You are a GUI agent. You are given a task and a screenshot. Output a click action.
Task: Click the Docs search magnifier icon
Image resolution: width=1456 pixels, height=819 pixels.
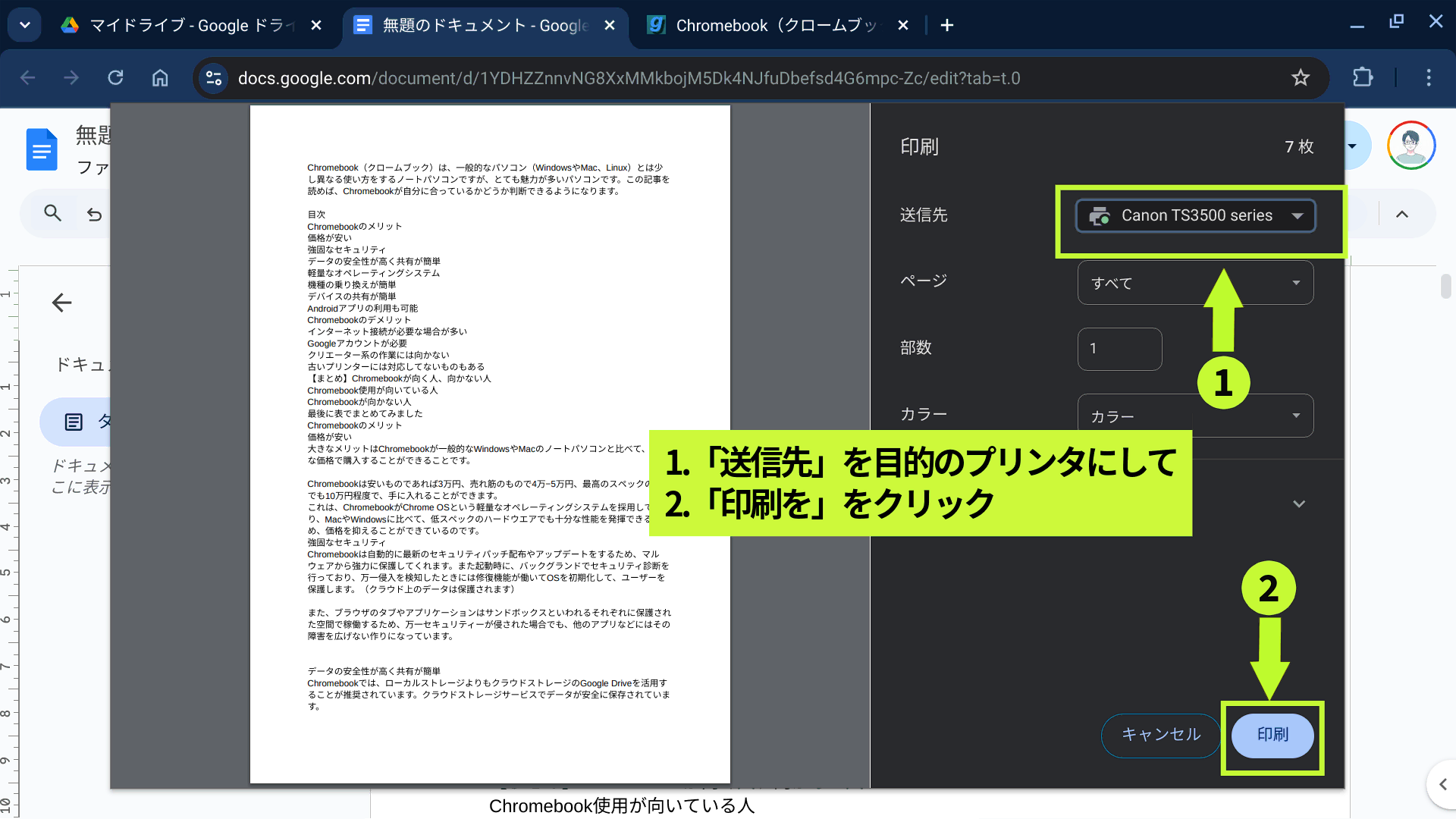[x=52, y=213]
